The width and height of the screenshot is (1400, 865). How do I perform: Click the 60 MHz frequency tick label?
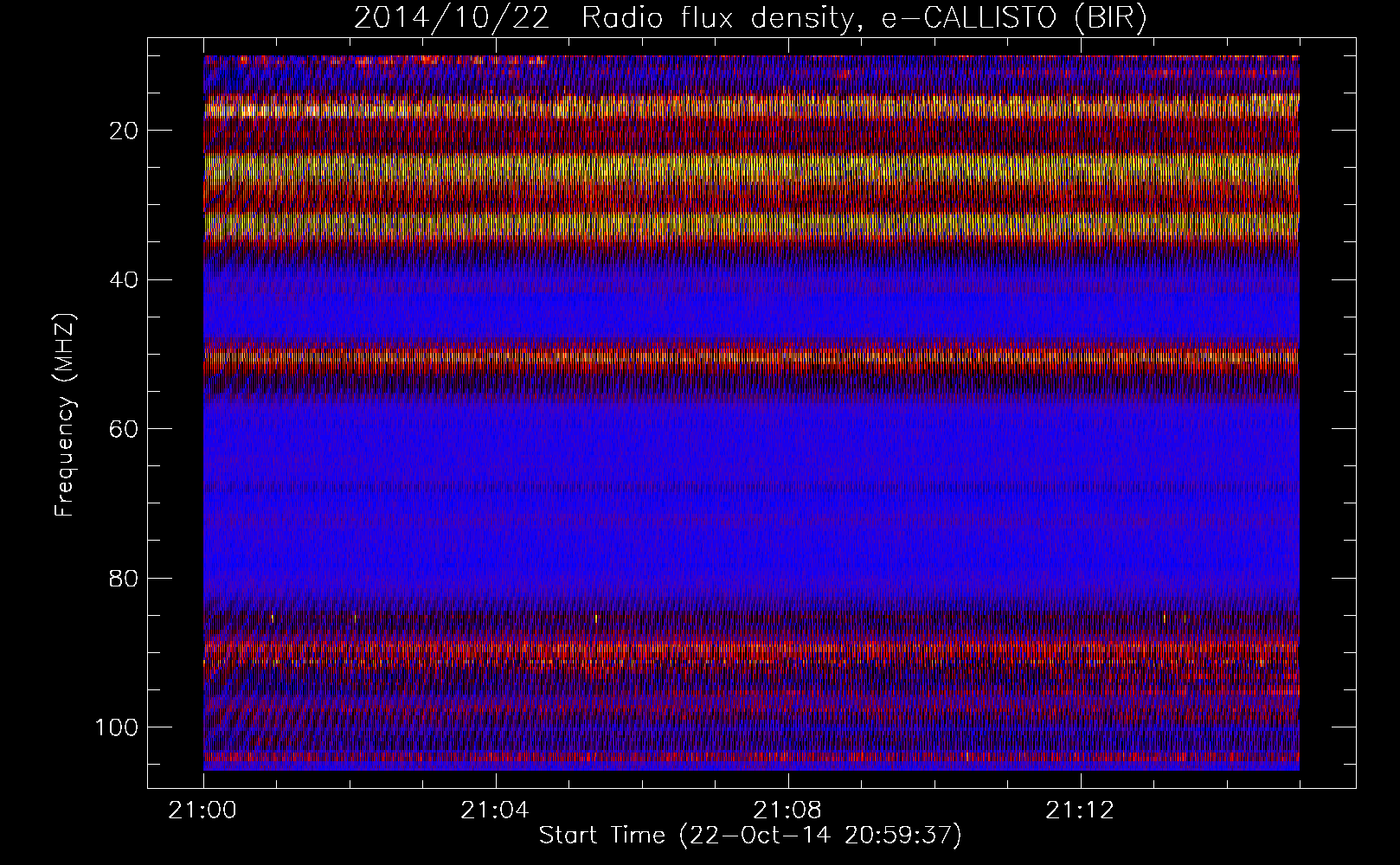(124, 429)
